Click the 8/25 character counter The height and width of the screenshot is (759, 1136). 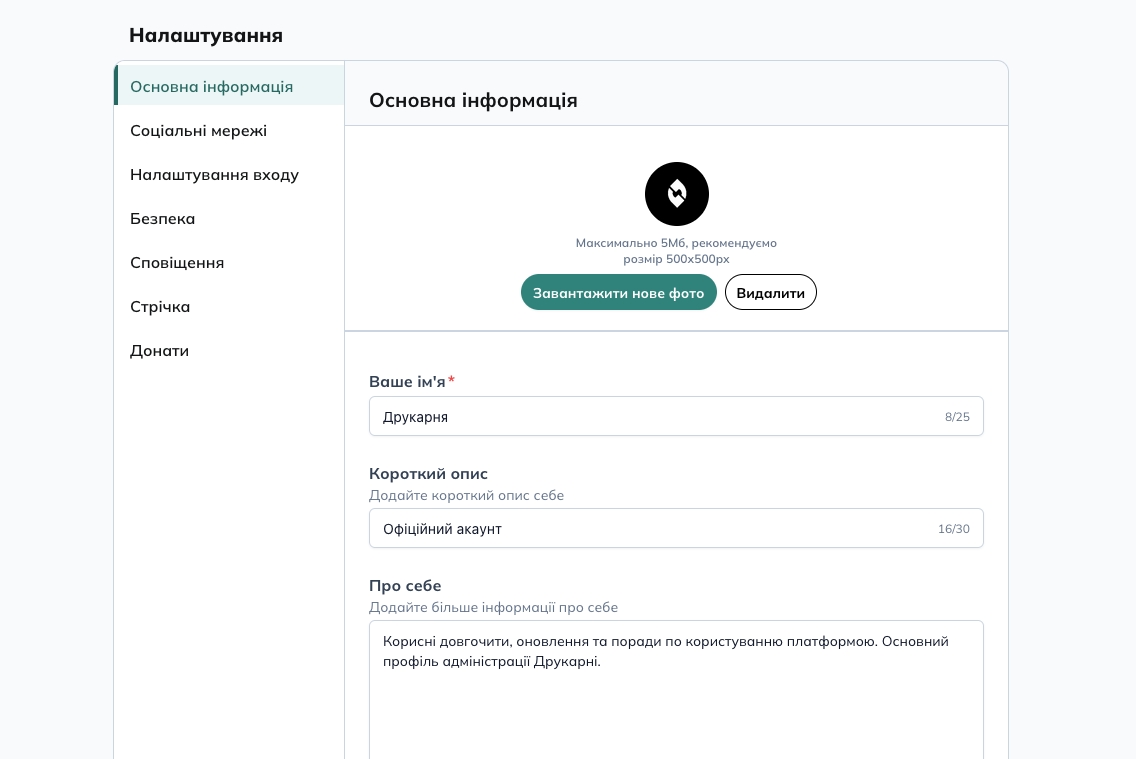point(957,417)
